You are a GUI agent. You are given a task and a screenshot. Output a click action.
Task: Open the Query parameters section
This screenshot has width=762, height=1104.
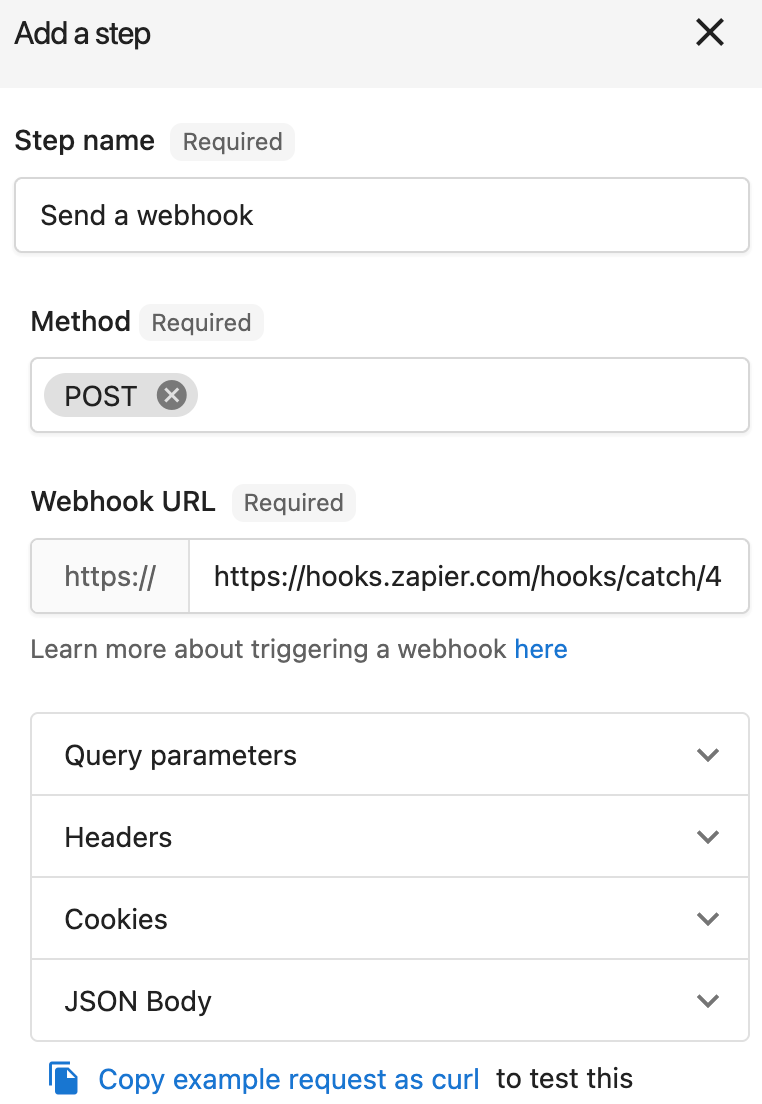389,755
